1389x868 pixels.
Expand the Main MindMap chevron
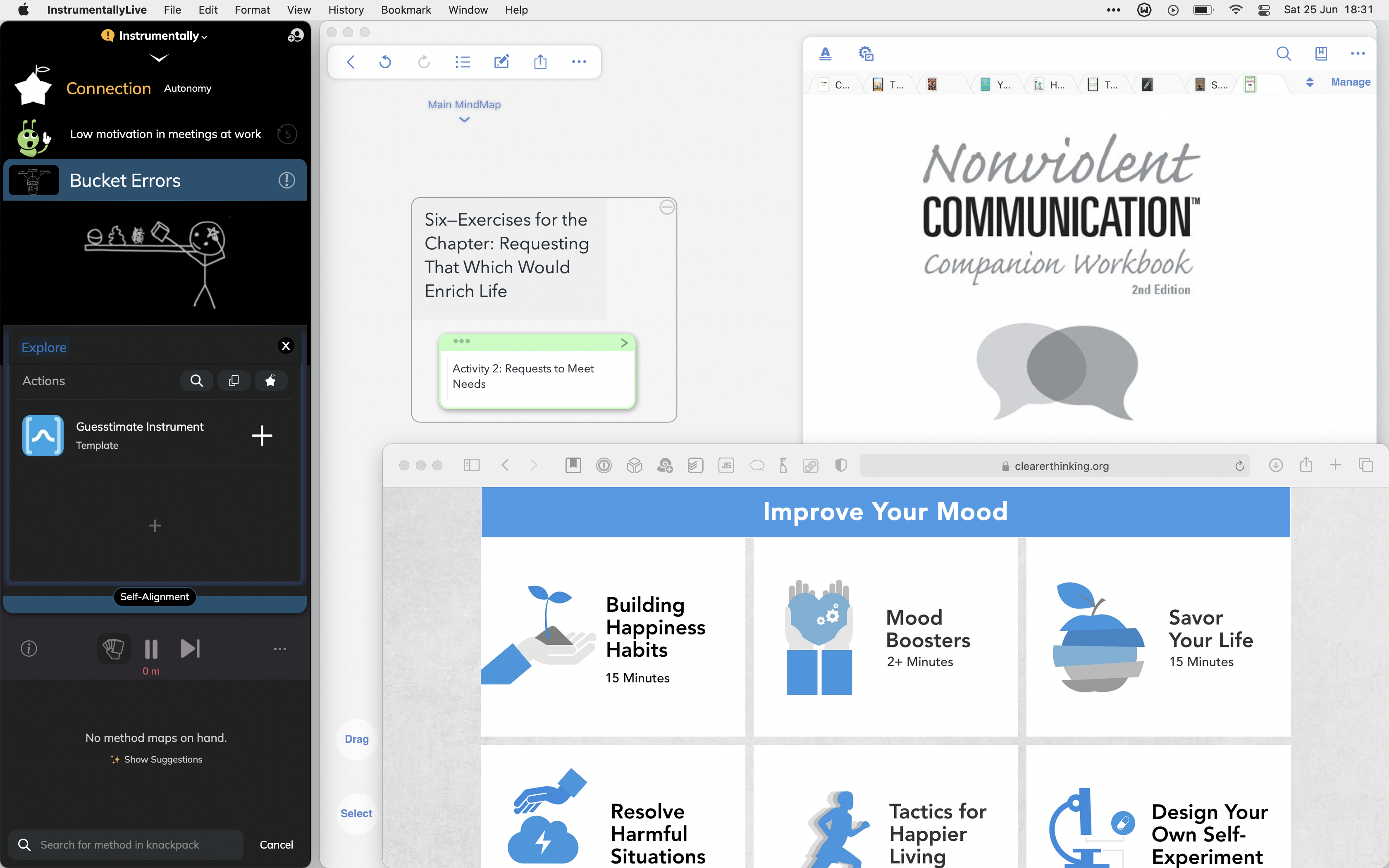pyautogui.click(x=464, y=119)
